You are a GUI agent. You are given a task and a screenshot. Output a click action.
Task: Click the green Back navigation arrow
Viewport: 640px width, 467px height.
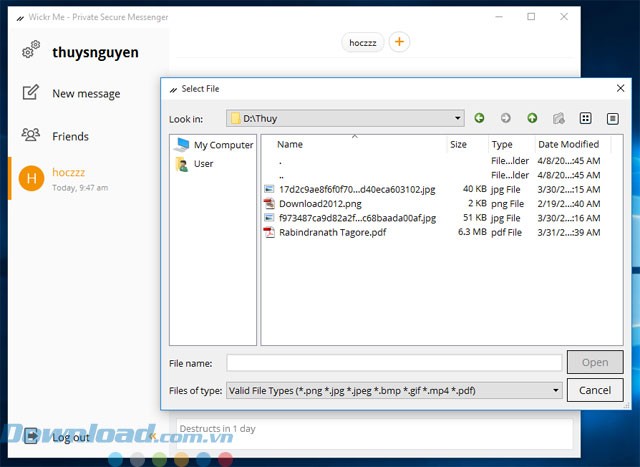480,118
